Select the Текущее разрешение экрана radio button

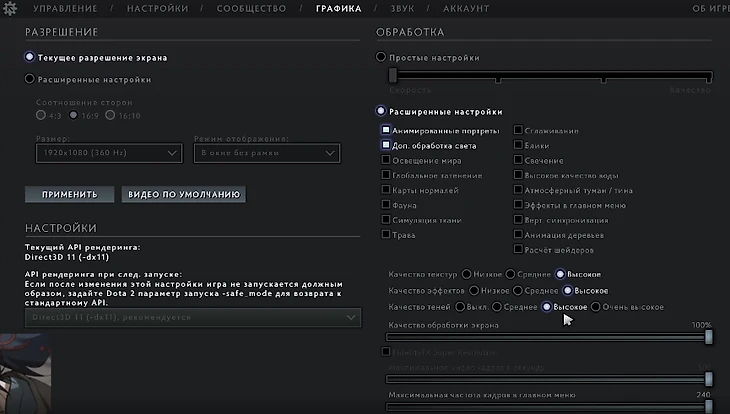click(30, 58)
